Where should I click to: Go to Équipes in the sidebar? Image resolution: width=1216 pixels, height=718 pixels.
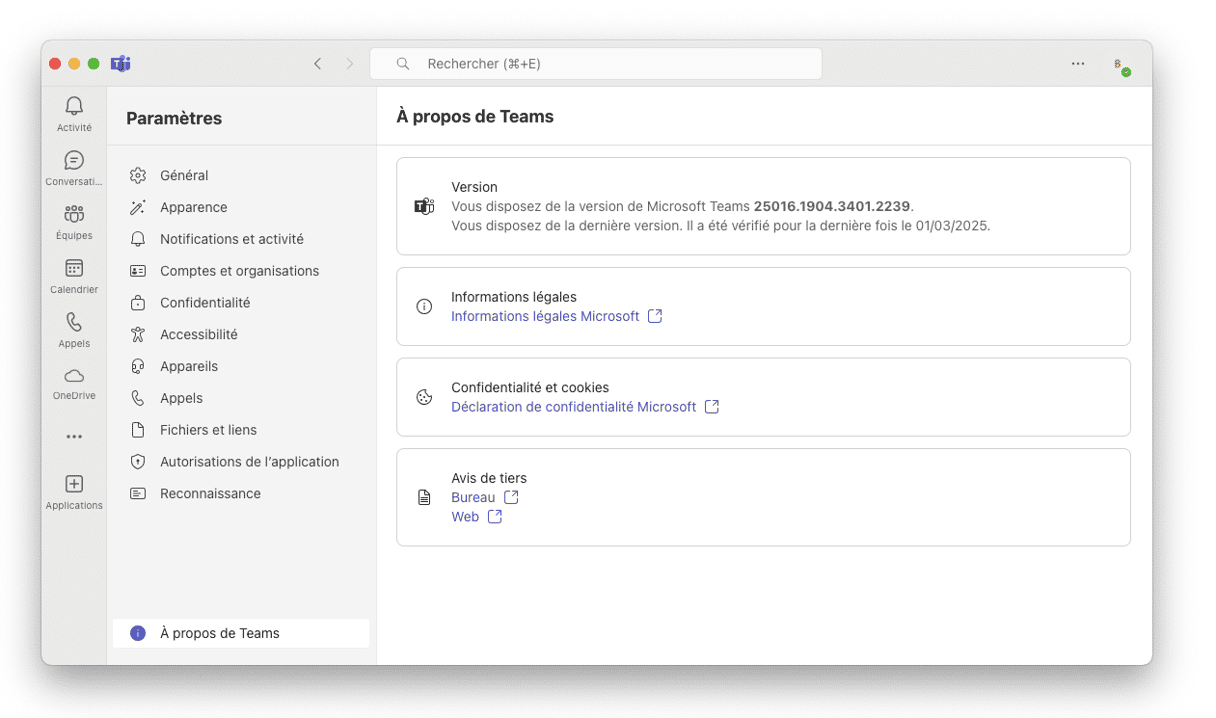tap(74, 222)
